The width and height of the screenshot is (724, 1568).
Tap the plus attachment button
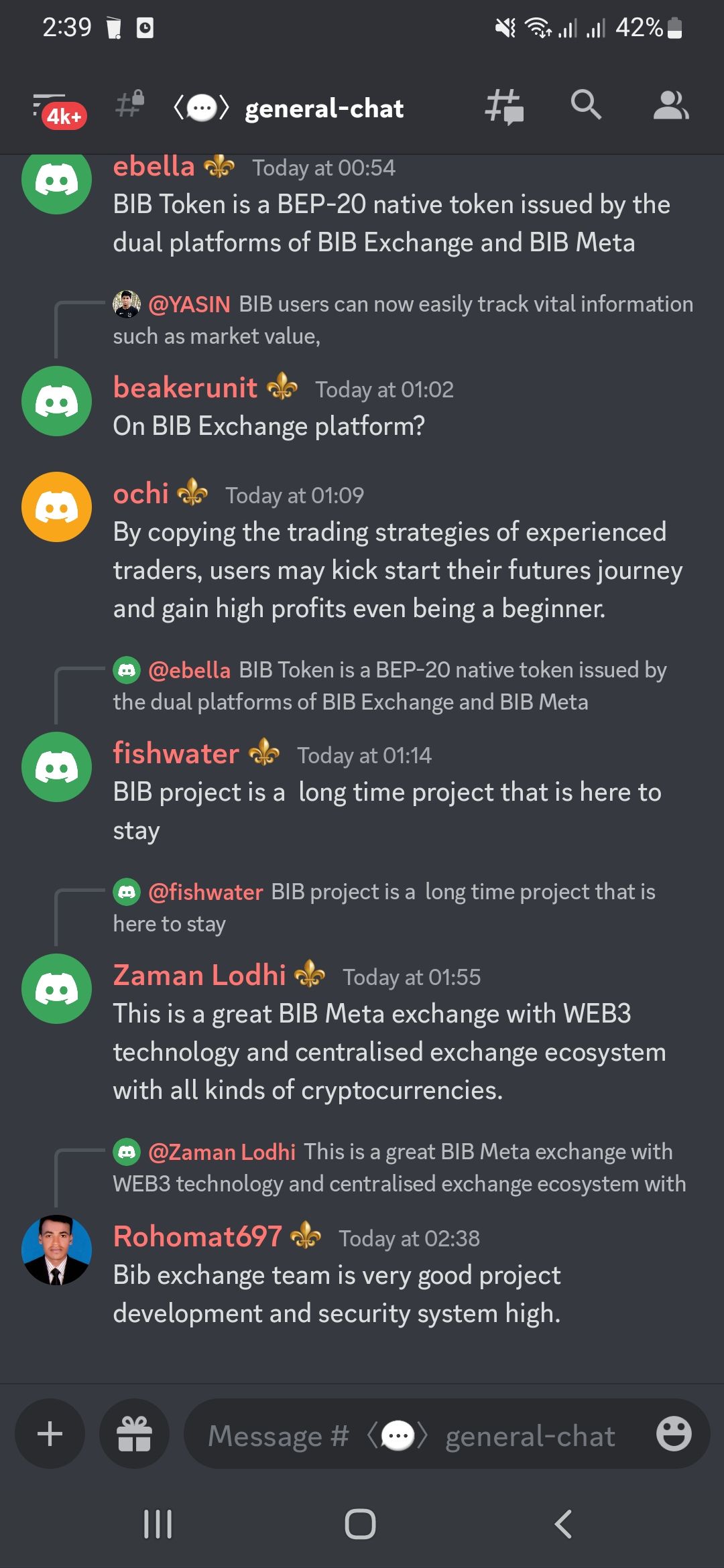coord(50,1433)
